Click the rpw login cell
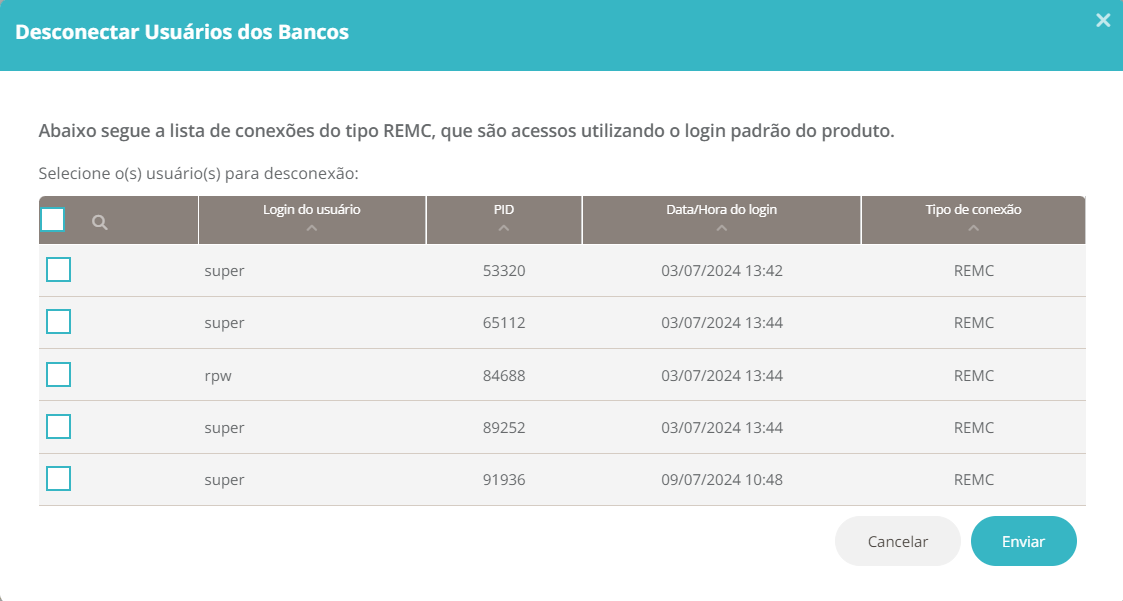The height and width of the screenshot is (601, 1123). click(x=218, y=376)
